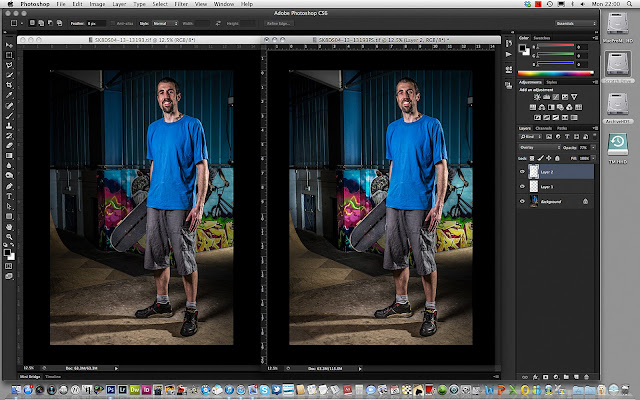Open the Mini Bridge tab
Image resolution: width=640 pixels, height=400 pixels.
click(30, 377)
